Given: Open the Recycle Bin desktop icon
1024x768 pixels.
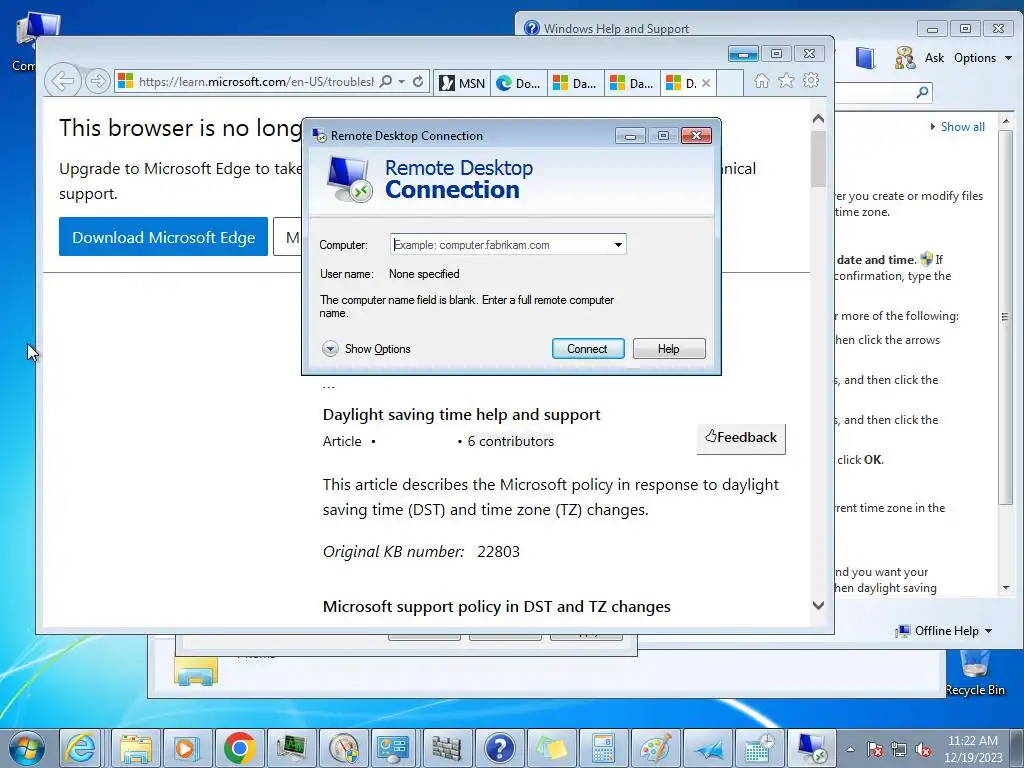Looking at the screenshot, I should 975,673.
